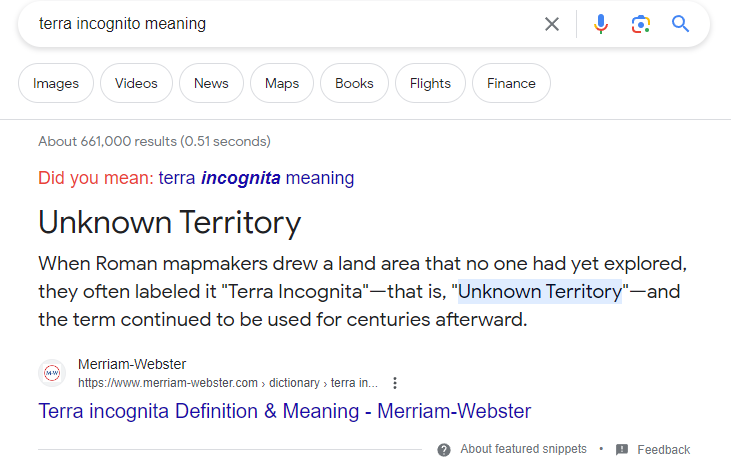731x471 pixels.
Task: Select the Maps filter chip
Action: click(x=282, y=83)
